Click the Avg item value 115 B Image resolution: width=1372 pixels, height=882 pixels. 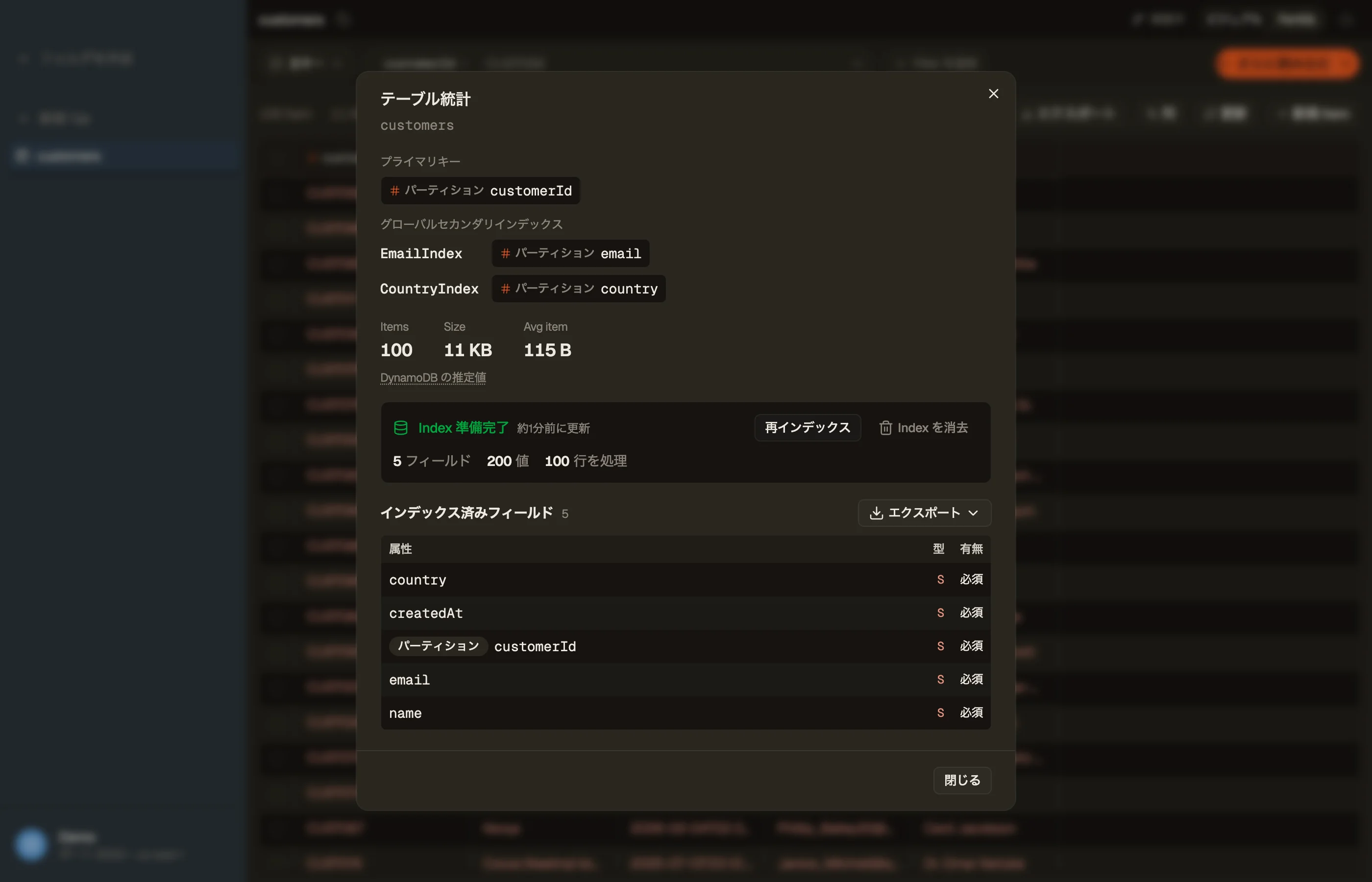[547, 350]
